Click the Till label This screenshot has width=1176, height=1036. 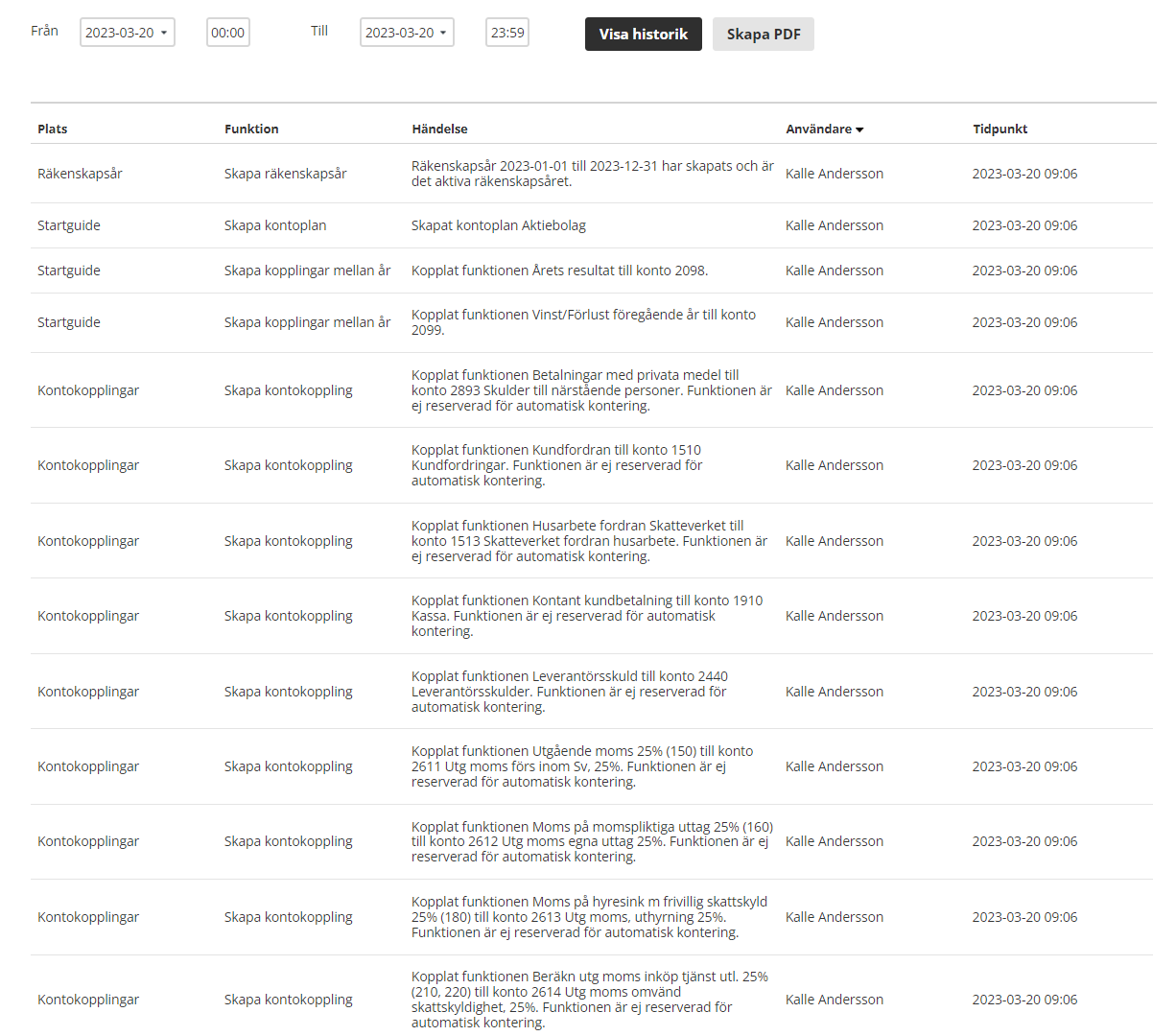click(319, 31)
